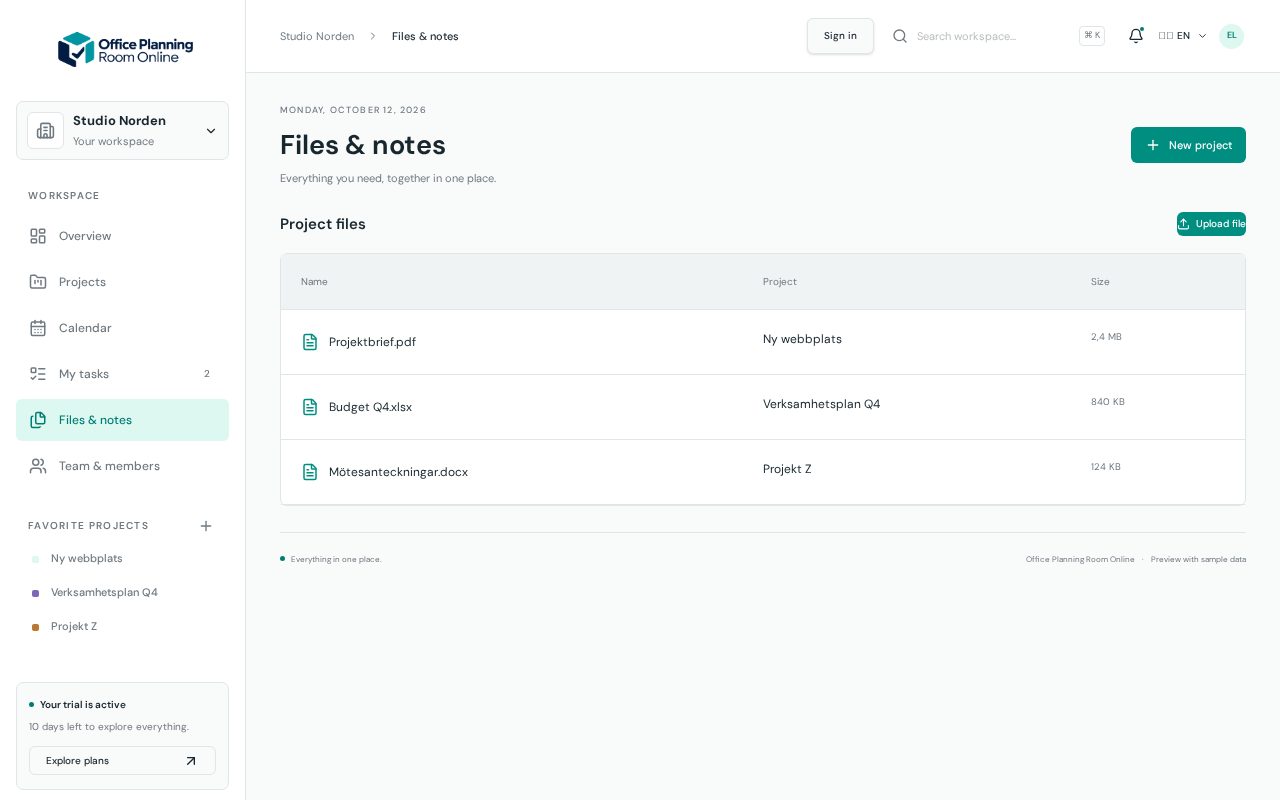Open the notifications bell

point(1136,36)
